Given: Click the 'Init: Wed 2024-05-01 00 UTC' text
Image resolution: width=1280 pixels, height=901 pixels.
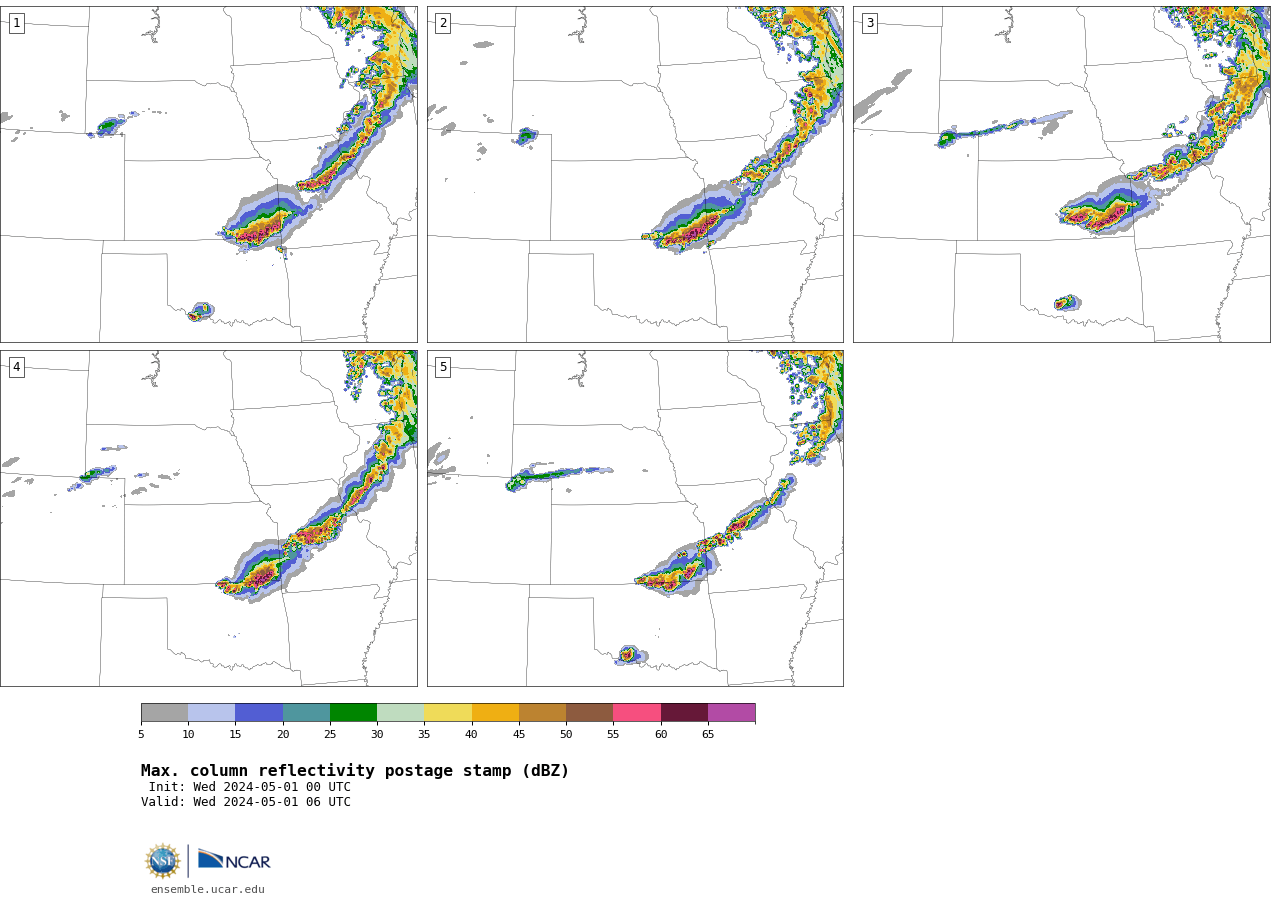Looking at the screenshot, I should point(250,787).
